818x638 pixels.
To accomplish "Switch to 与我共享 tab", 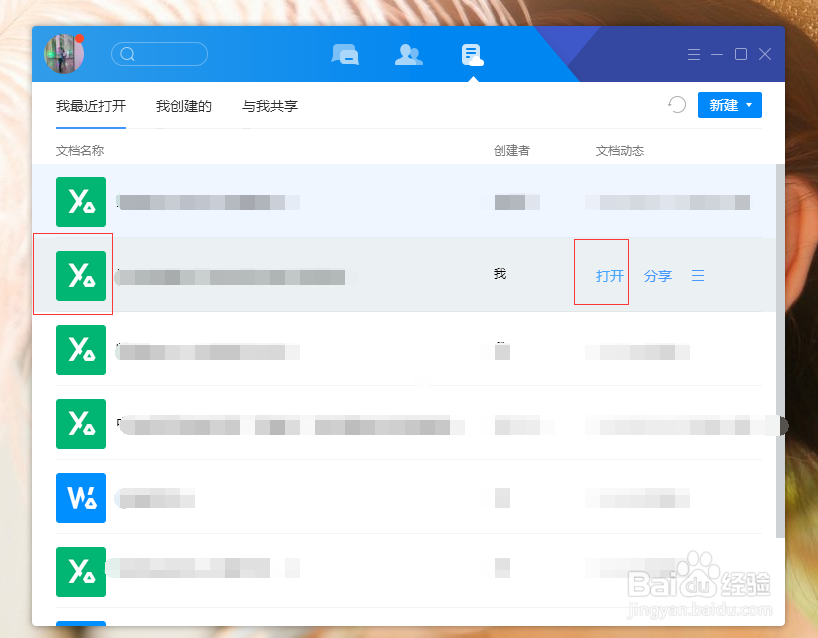I will point(270,106).
